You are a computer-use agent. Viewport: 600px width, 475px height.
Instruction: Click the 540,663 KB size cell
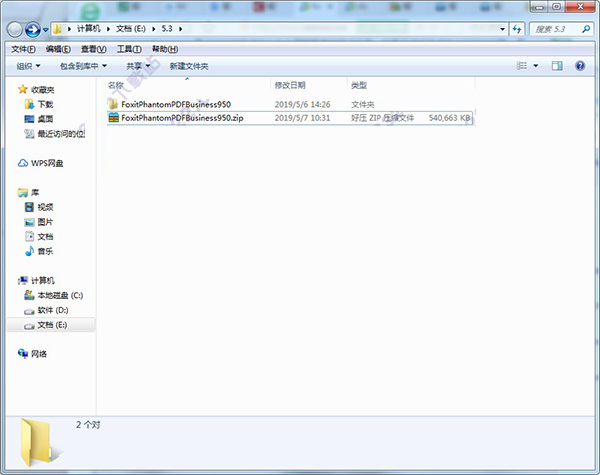[450, 118]
